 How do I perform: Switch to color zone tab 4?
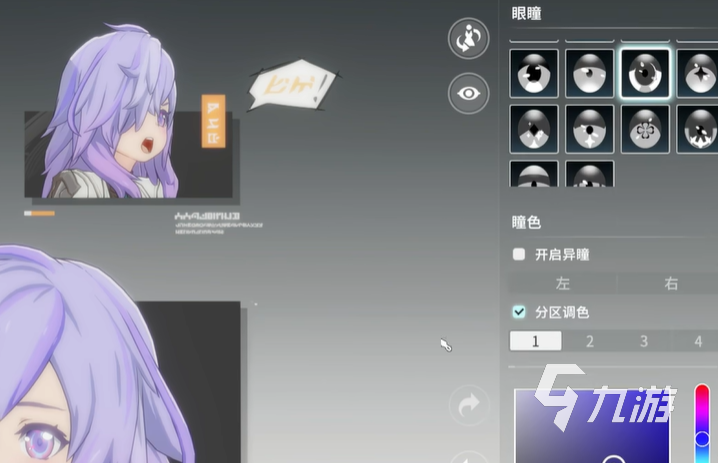[x=698, y=341]
